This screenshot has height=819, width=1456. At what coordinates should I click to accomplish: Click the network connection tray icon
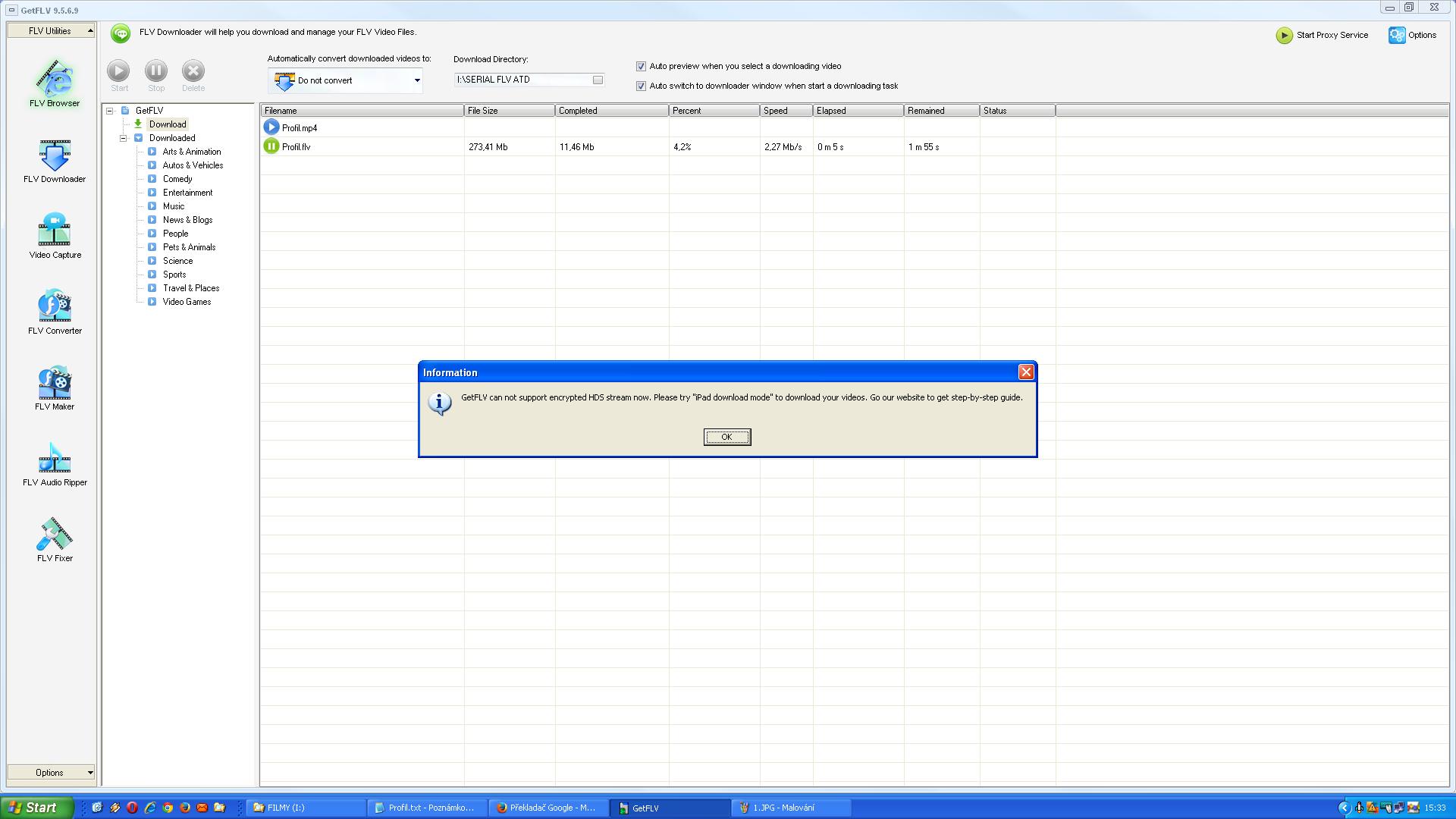tap(1399, 808)
